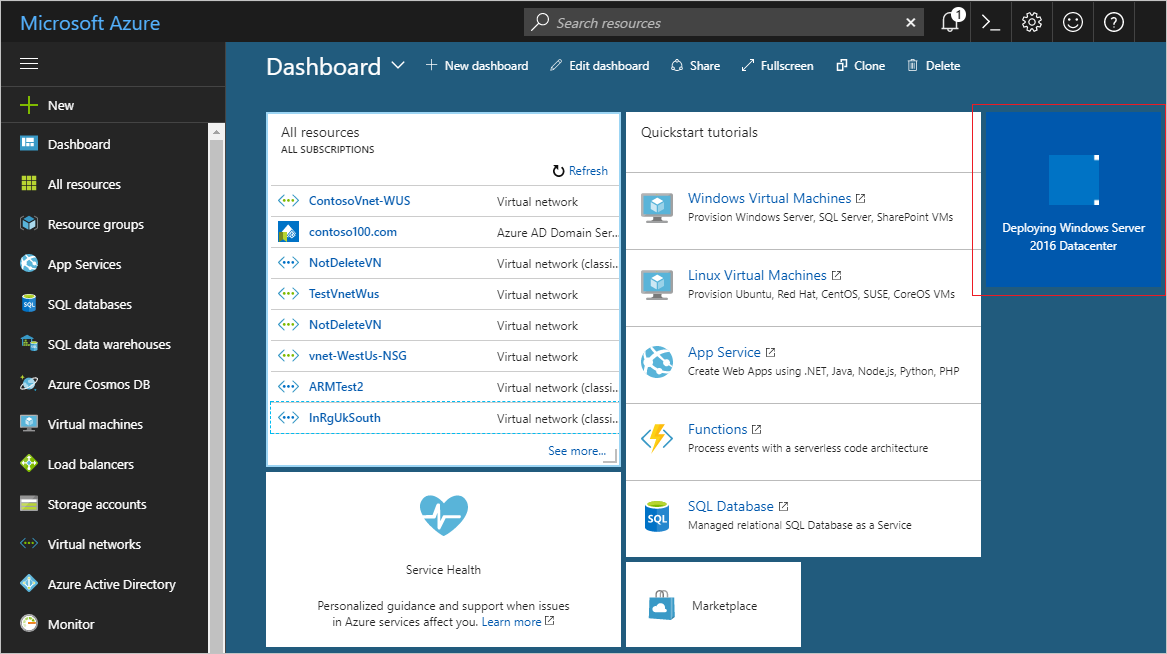This screenshot has width=1167, height=654.
Task: Open the TestVnetWus resource
Action: 344,294
